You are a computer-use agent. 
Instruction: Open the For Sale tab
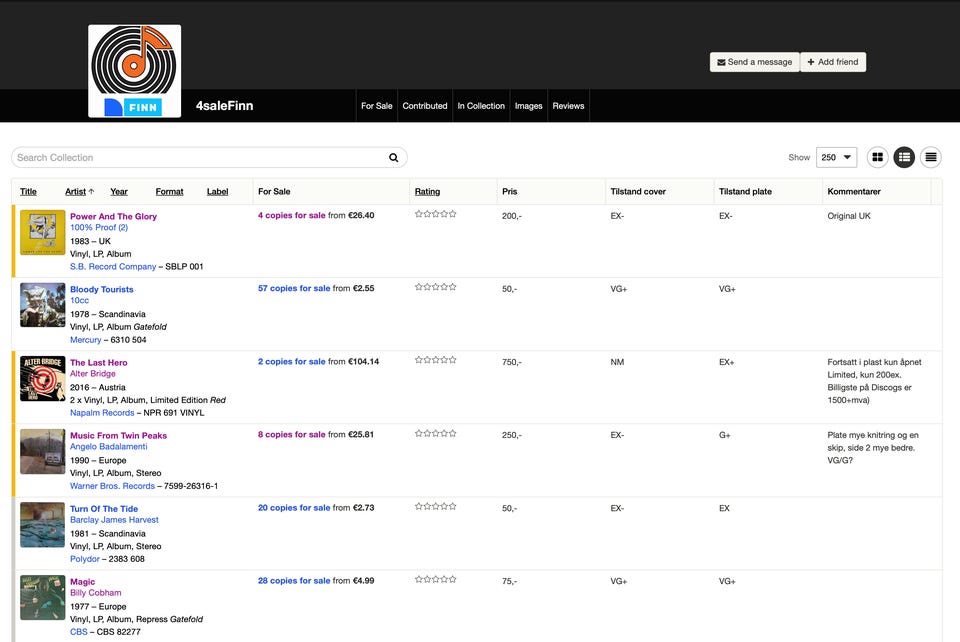(x=377, y=106)
